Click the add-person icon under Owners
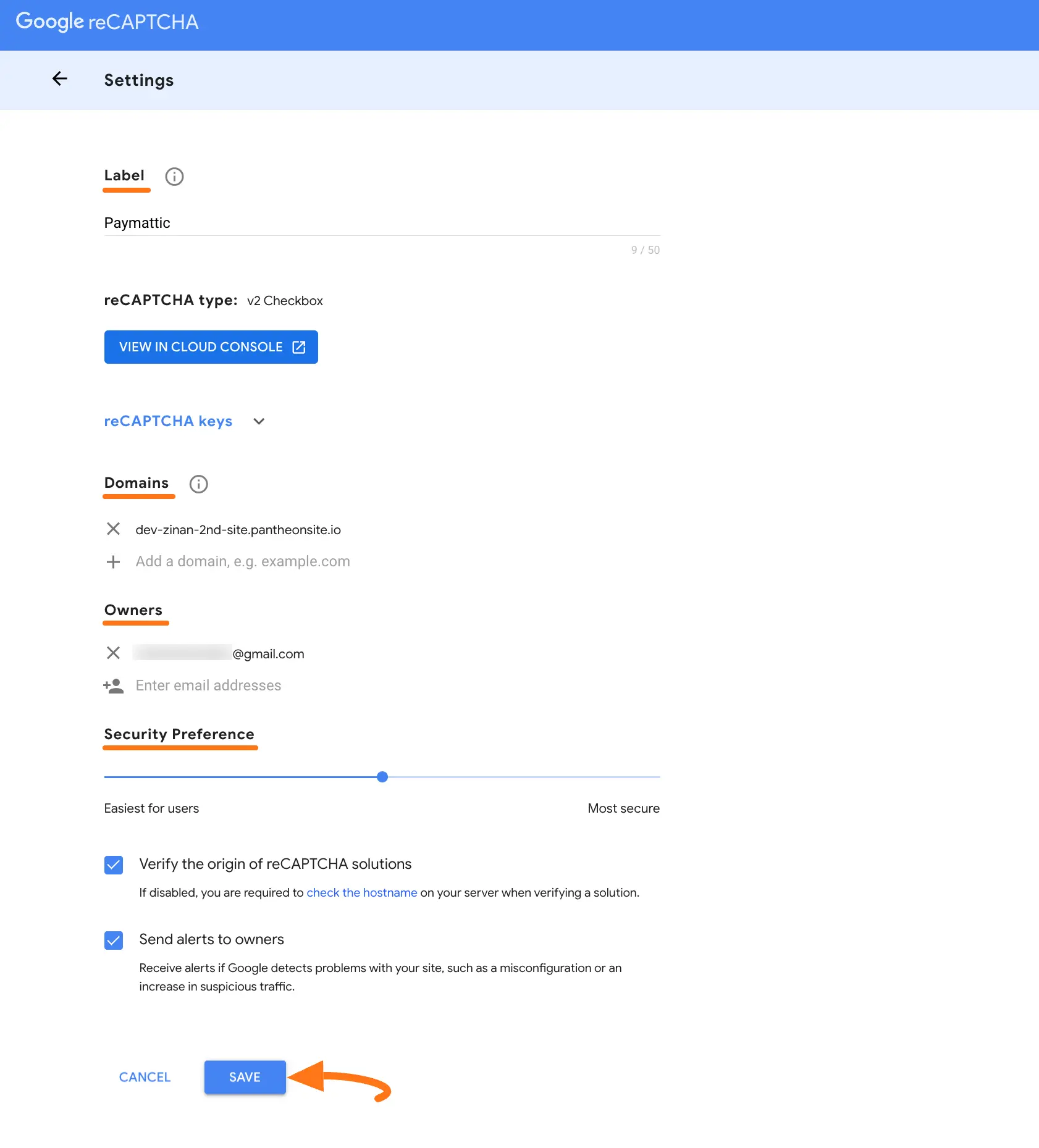The height and width of the screenshot is (1148, 1039). point(113,685)
